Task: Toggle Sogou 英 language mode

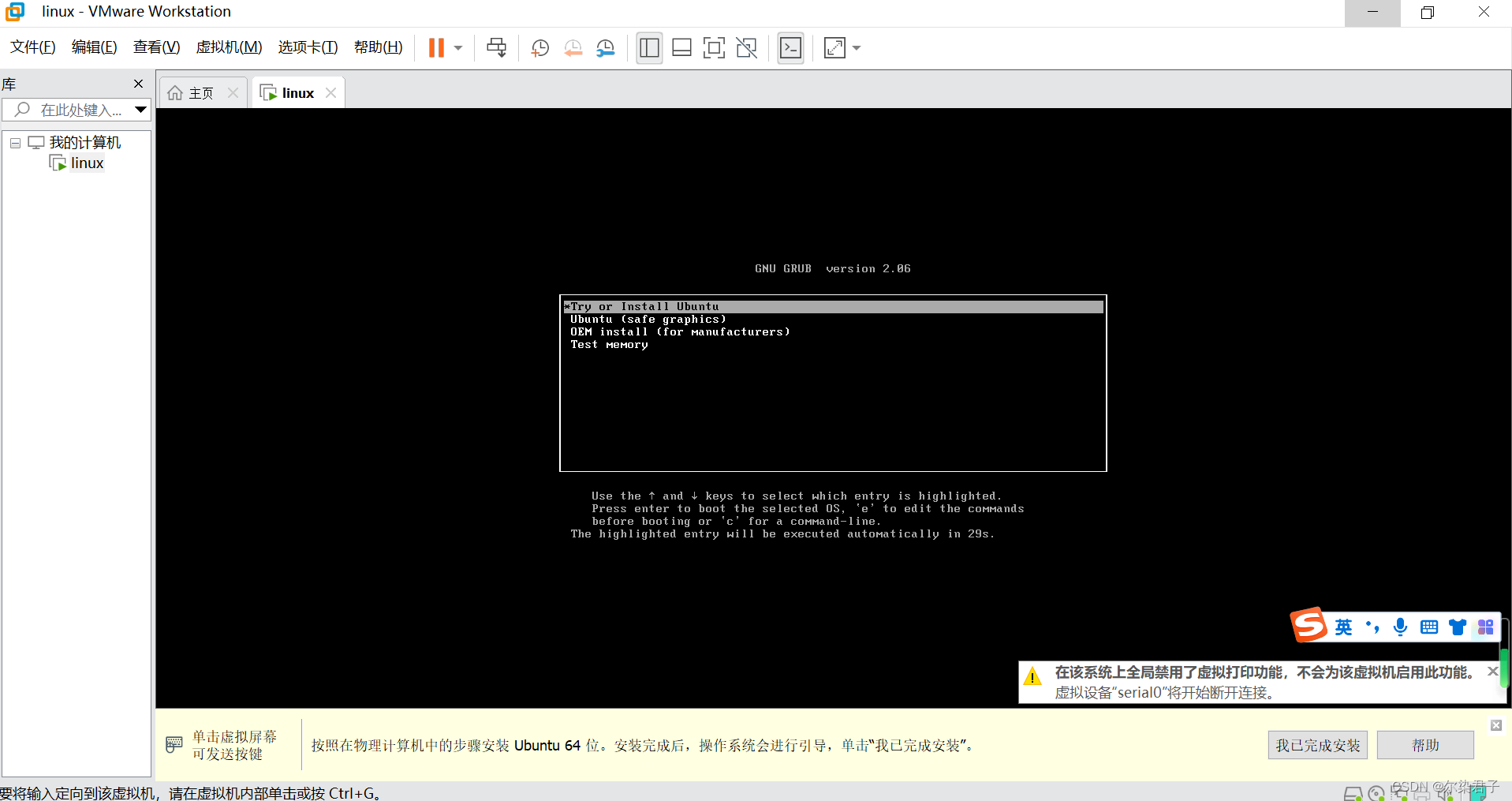Action: pyautogui.click(x=1343, y=627)
